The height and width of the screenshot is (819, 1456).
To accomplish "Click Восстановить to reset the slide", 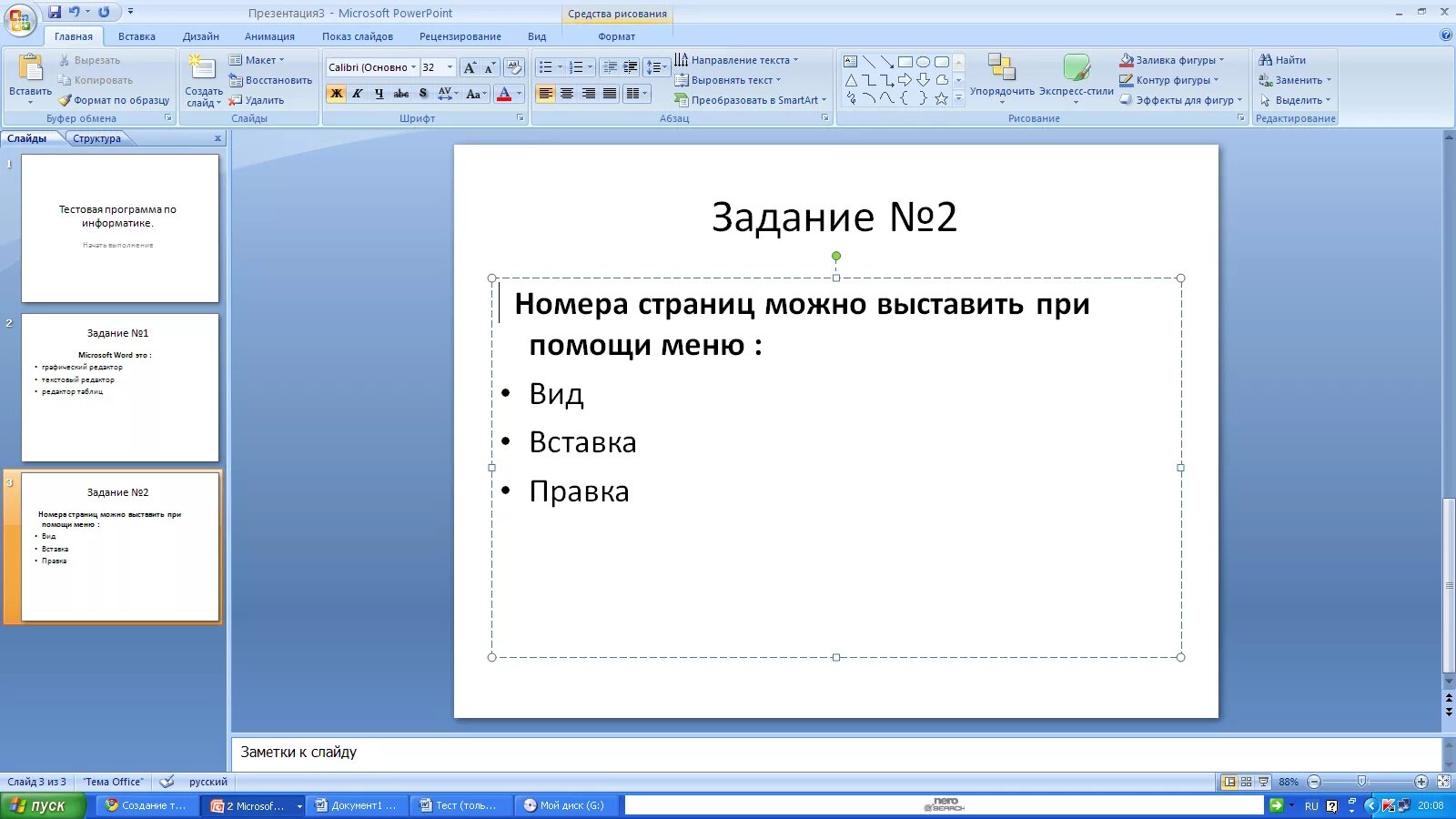I will click(x=270, y=80).
